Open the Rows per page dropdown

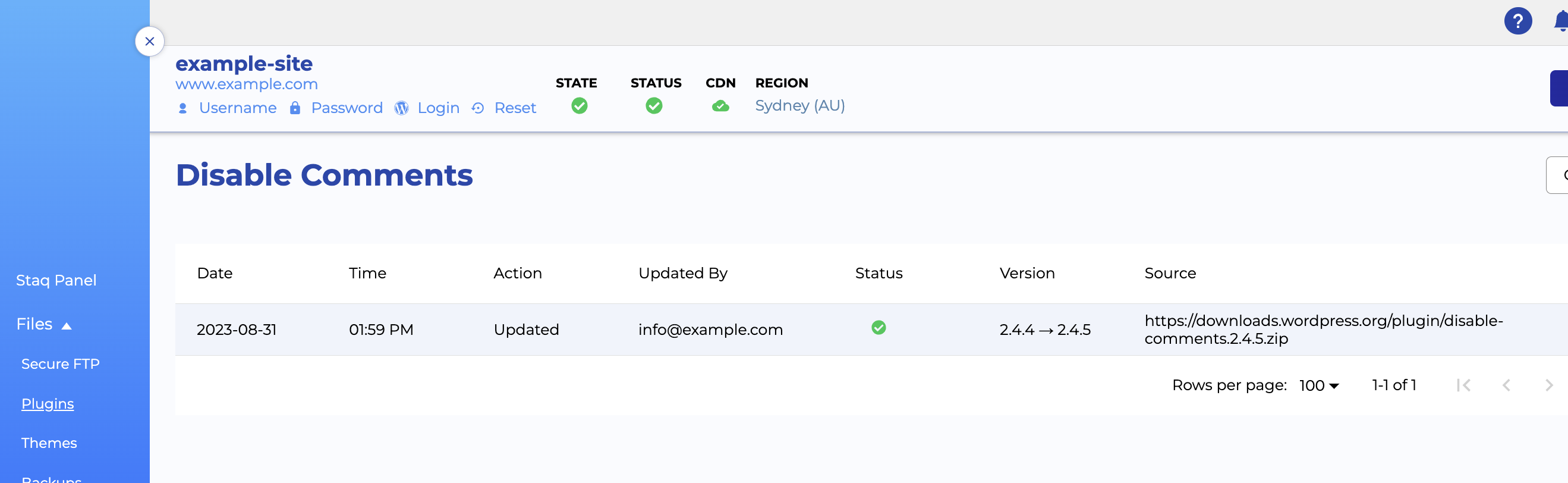coord(1318,385)
